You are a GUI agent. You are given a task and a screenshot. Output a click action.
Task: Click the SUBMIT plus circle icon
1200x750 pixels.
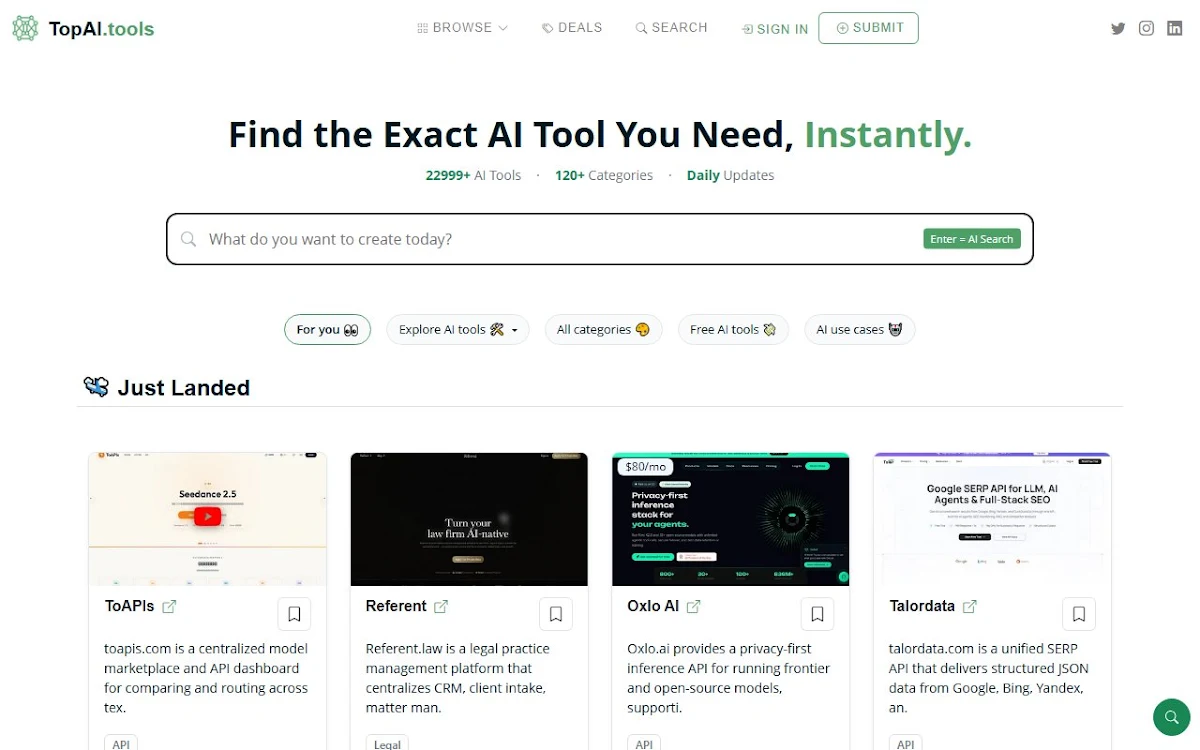(x=842, y=28)
